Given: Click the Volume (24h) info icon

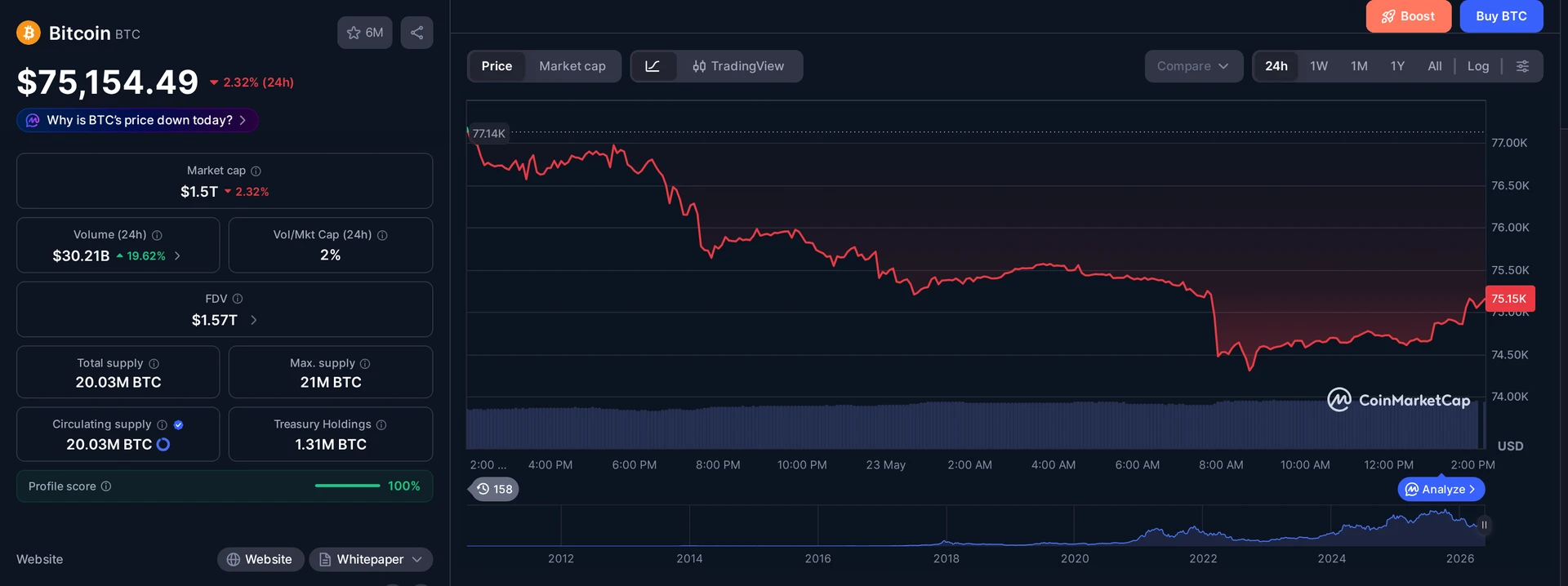Looking at the screenshot, I should pos(157,235).
